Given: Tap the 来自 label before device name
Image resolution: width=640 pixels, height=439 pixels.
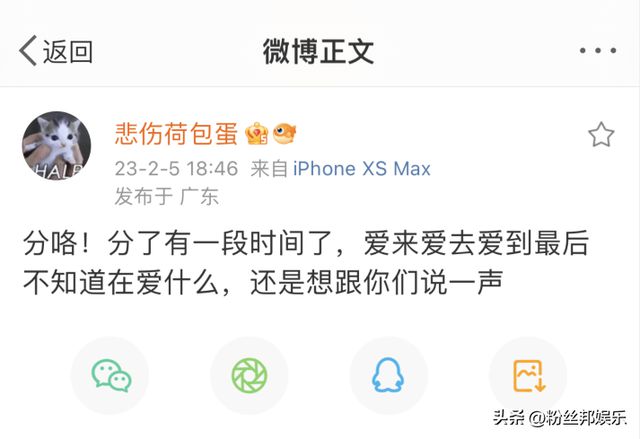Looking at the screenshot, I should coord(269,169).
